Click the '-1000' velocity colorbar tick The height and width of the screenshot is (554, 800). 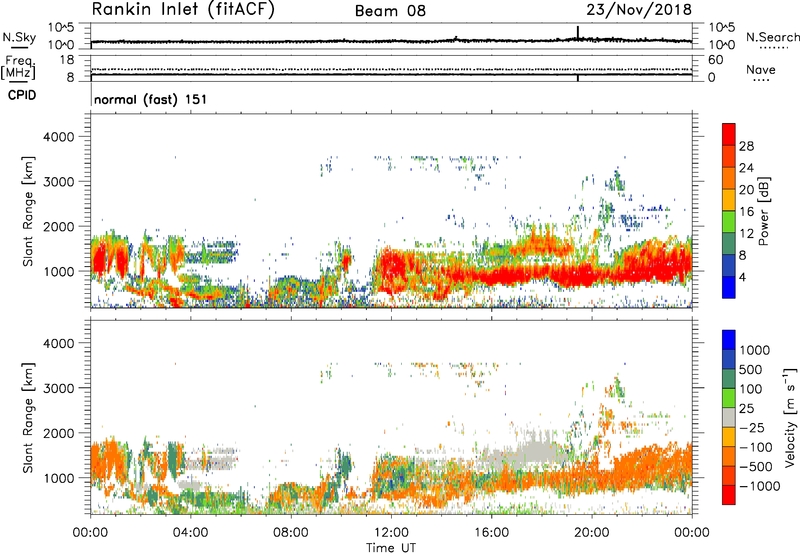[760, 486]
